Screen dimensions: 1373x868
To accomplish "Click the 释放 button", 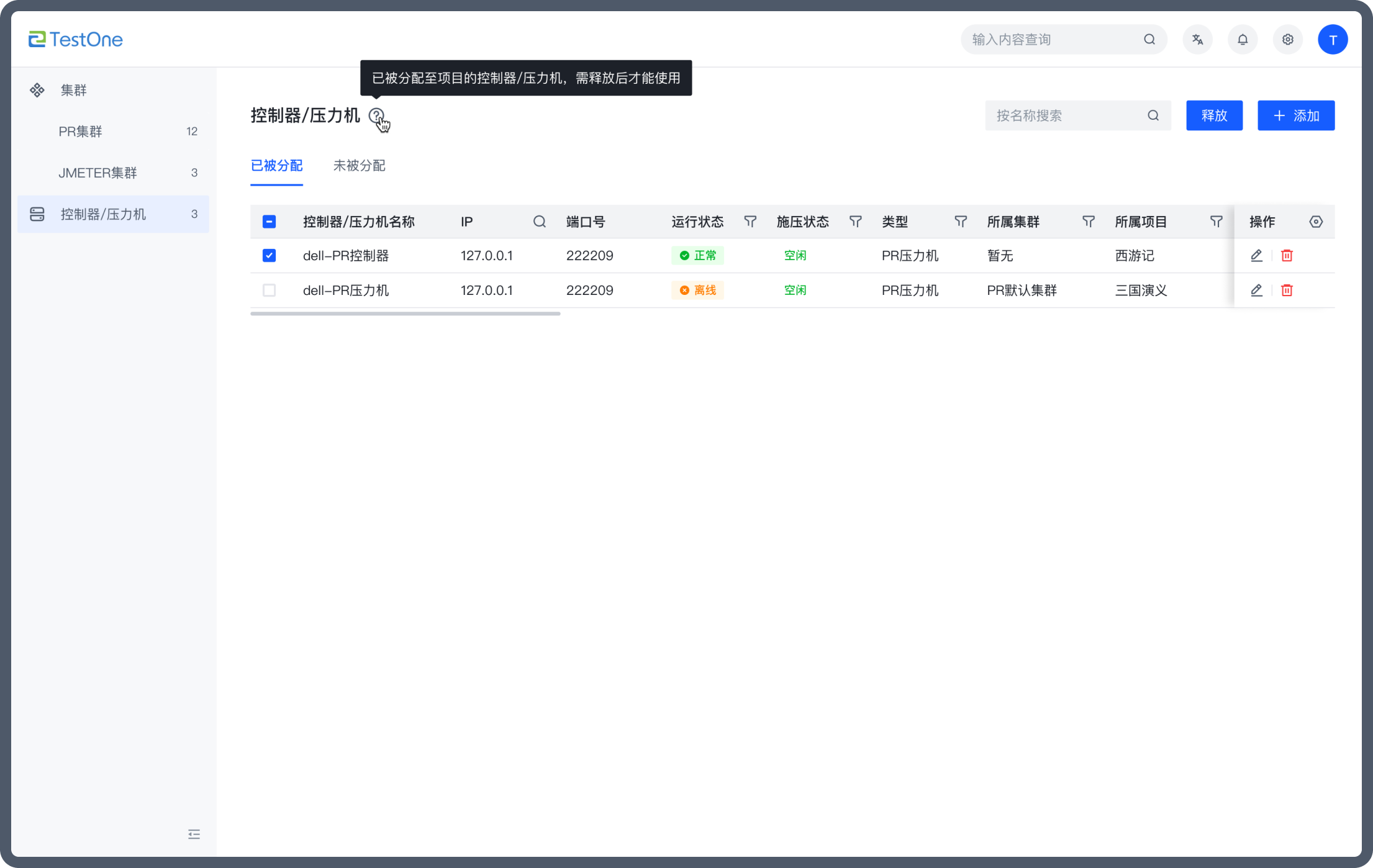I will (1213, 115).
